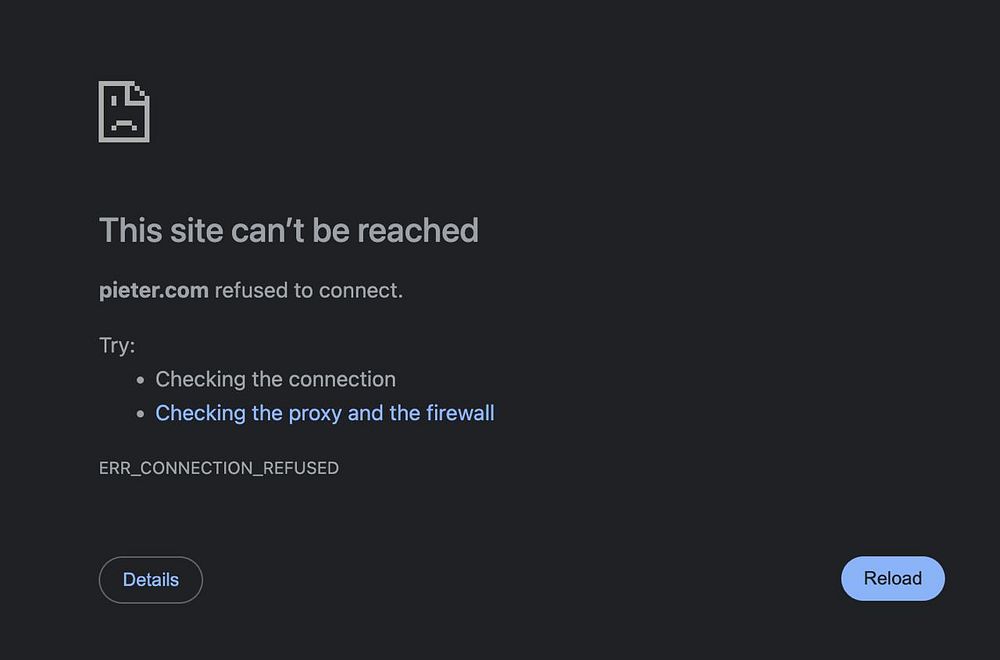Viewport: 1000px width, 660px height.
Task: Click the bullet before the proxy link
Action: [x=141, y=414]
